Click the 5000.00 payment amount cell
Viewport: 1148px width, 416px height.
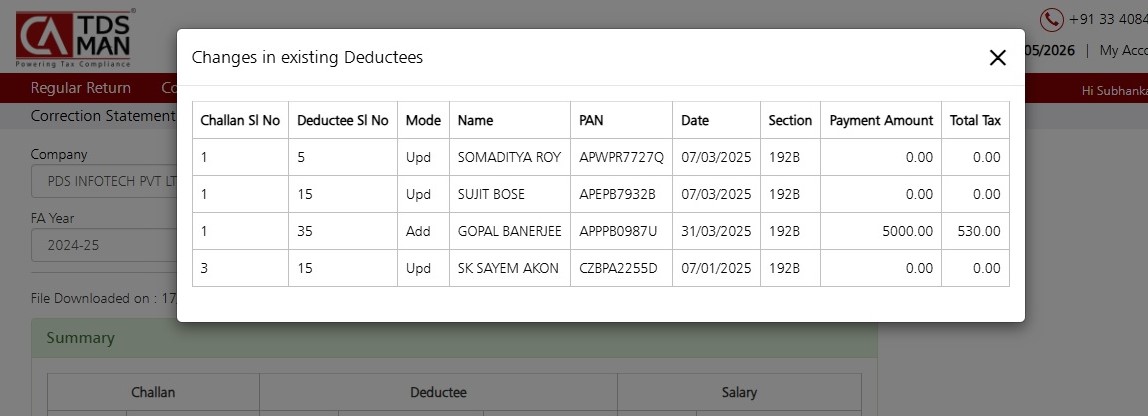[907, 231]
